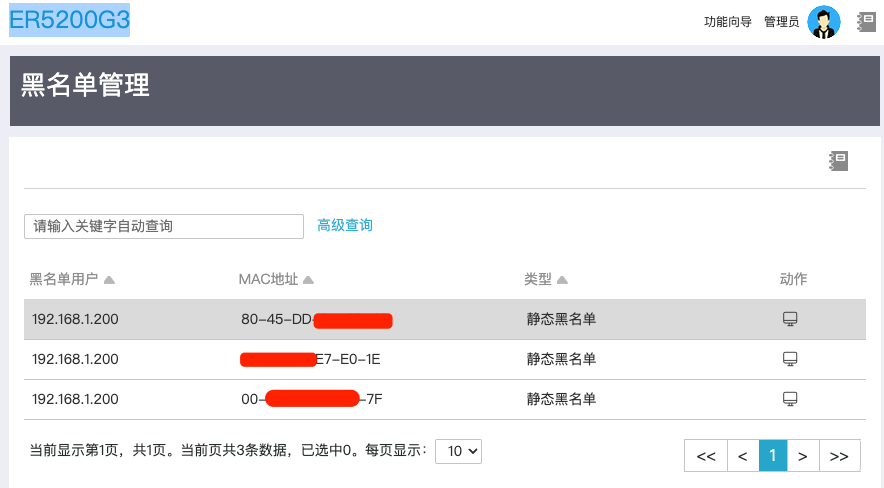This screenshot has width=884, height=488.
Task: Go to previous page with < button
Action: tap(742, 456)
